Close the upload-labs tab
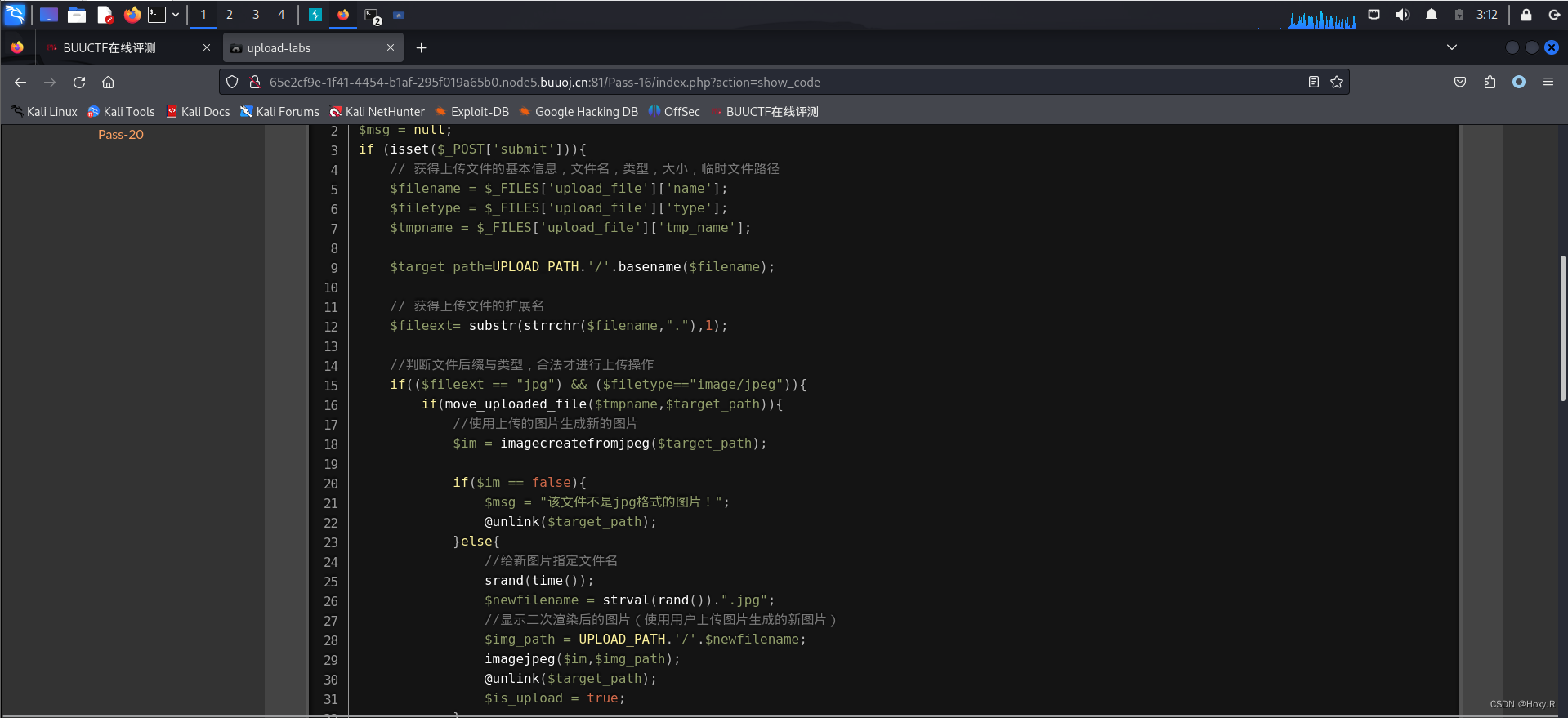The width and height of the screenshot is (1568, 718). 391,47
